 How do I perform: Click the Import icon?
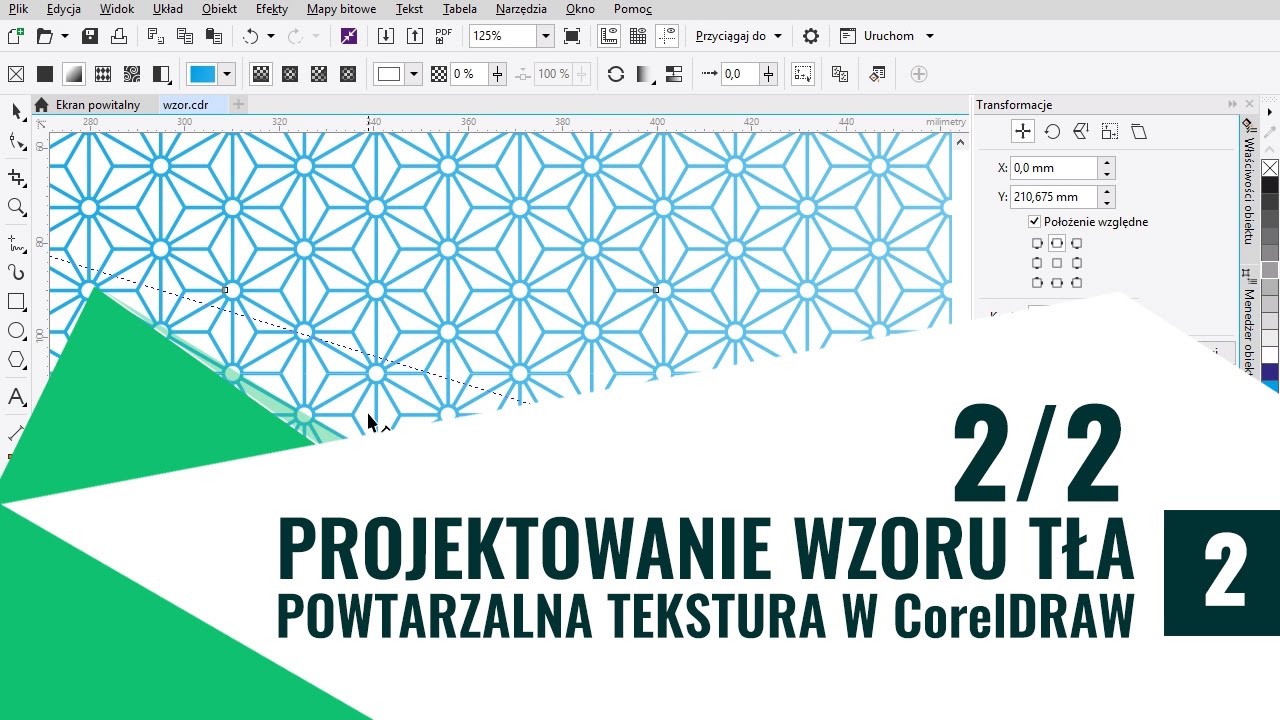click(x=386, y=36)
